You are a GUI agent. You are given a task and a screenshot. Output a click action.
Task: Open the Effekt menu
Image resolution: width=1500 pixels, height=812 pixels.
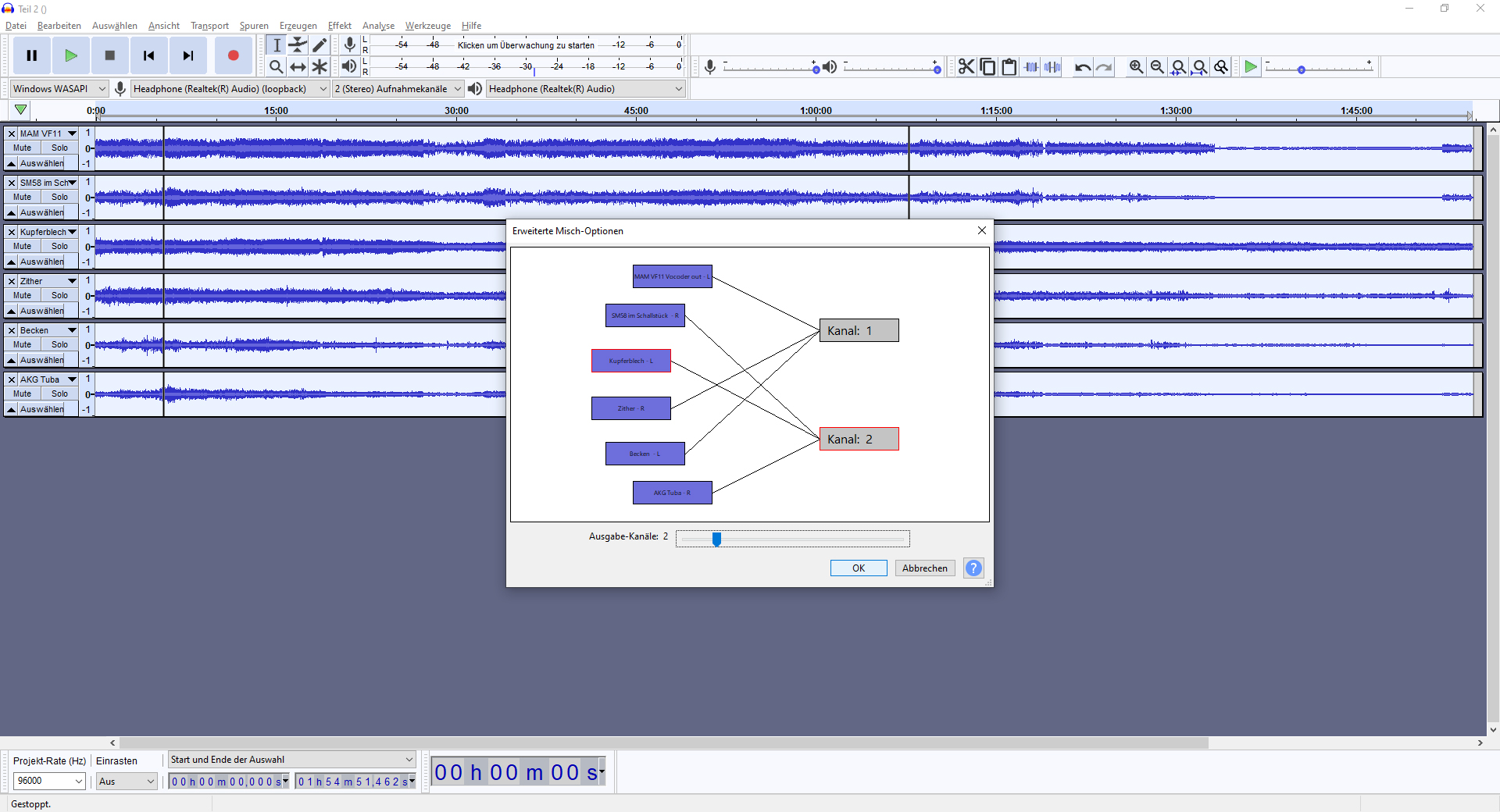(x=339, y=26)
